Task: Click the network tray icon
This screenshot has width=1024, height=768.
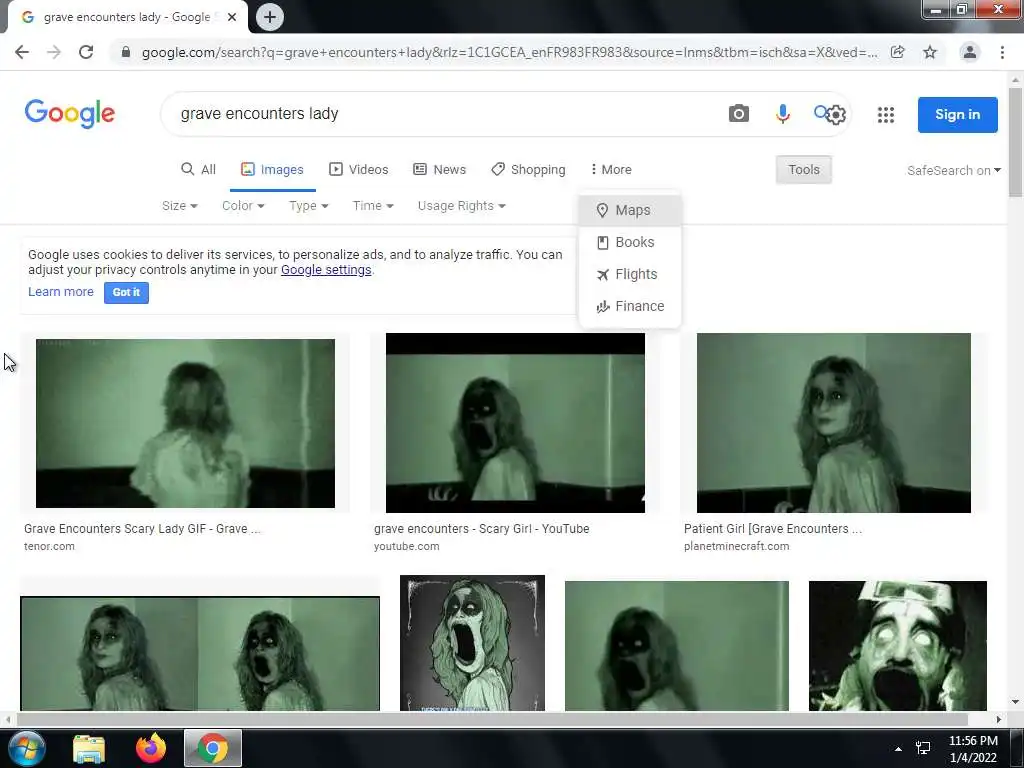Action: coord(923,748)
